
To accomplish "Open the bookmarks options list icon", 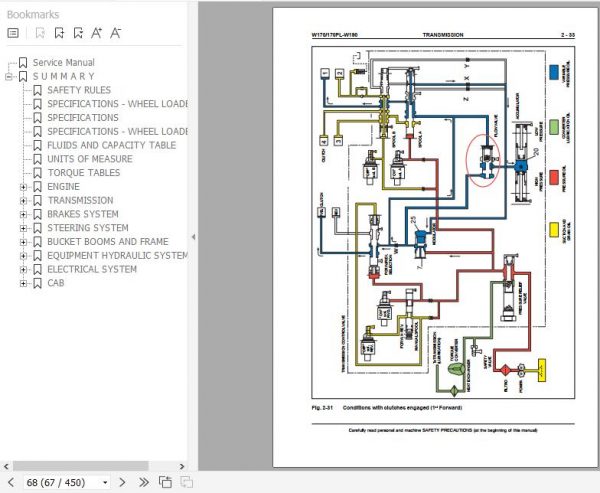I will point(13,33).
